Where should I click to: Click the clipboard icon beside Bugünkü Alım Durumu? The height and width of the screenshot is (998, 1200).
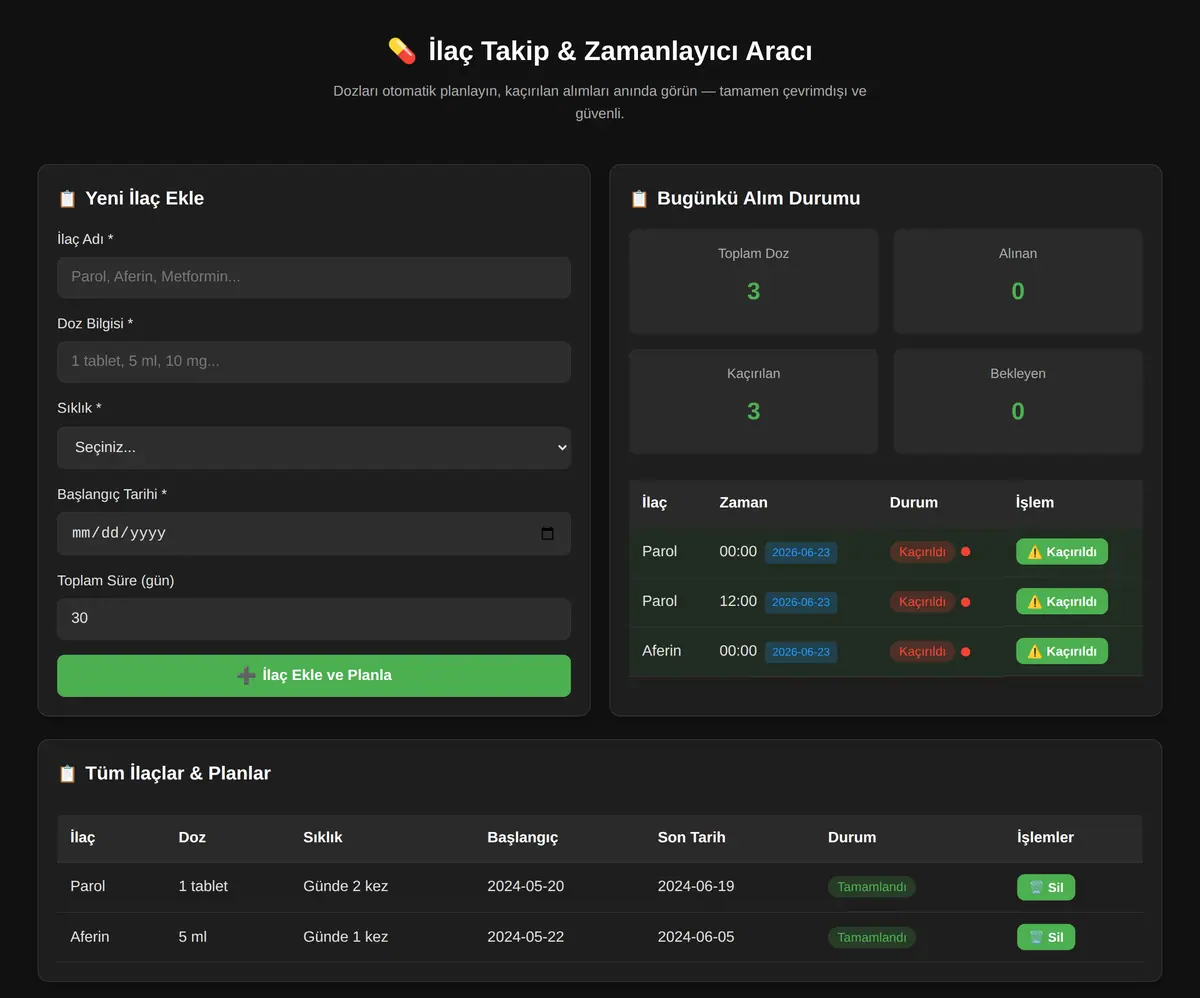point(639,198)
